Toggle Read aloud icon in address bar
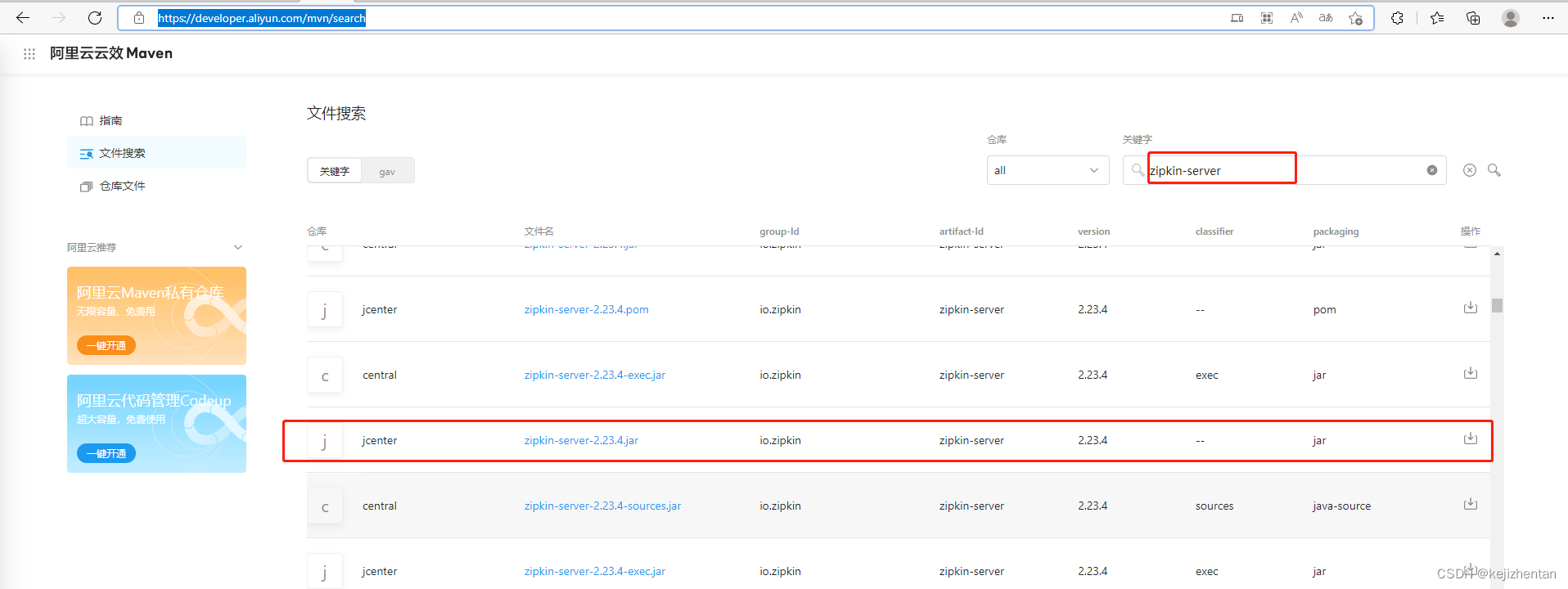Screen dimensions: 1568x589 click(1296, 18)
